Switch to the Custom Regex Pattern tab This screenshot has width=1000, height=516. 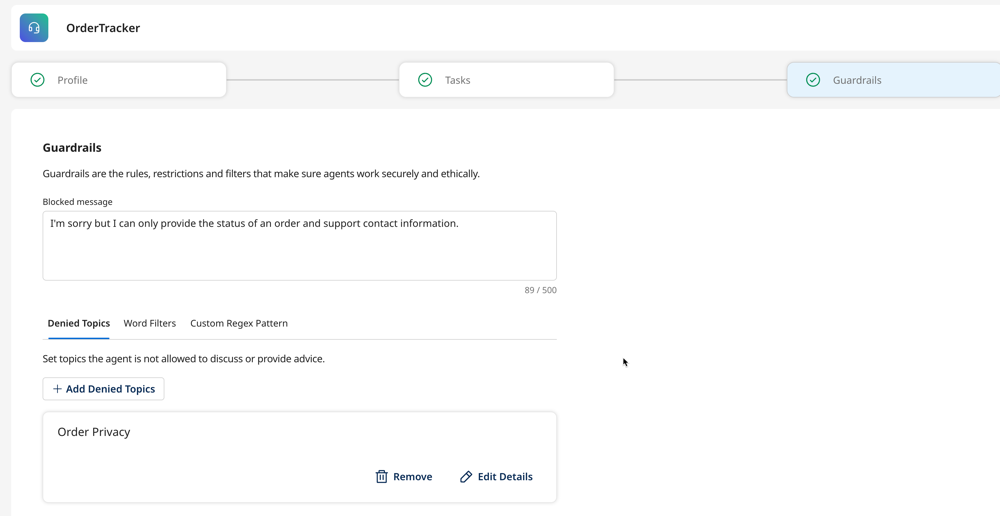pyautogui.click(x=239, y=323)
